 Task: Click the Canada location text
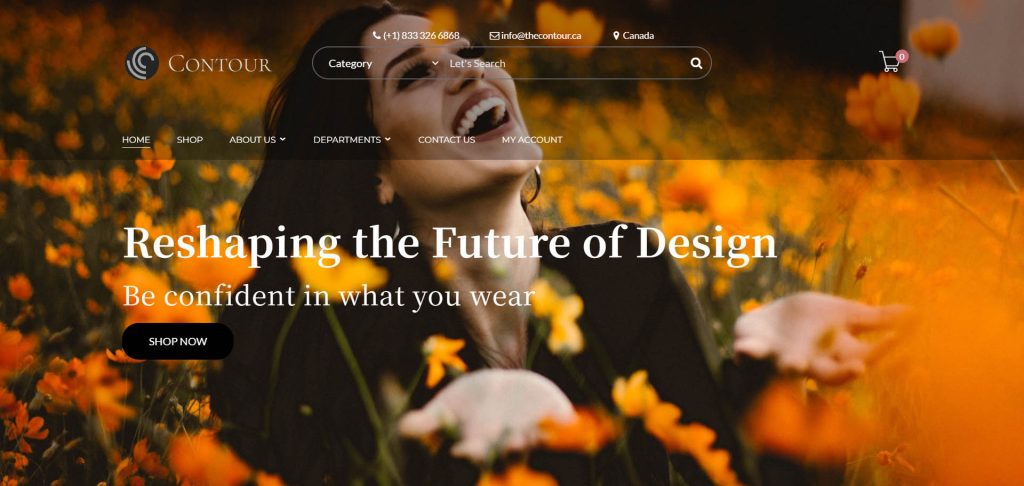[638, 36]
